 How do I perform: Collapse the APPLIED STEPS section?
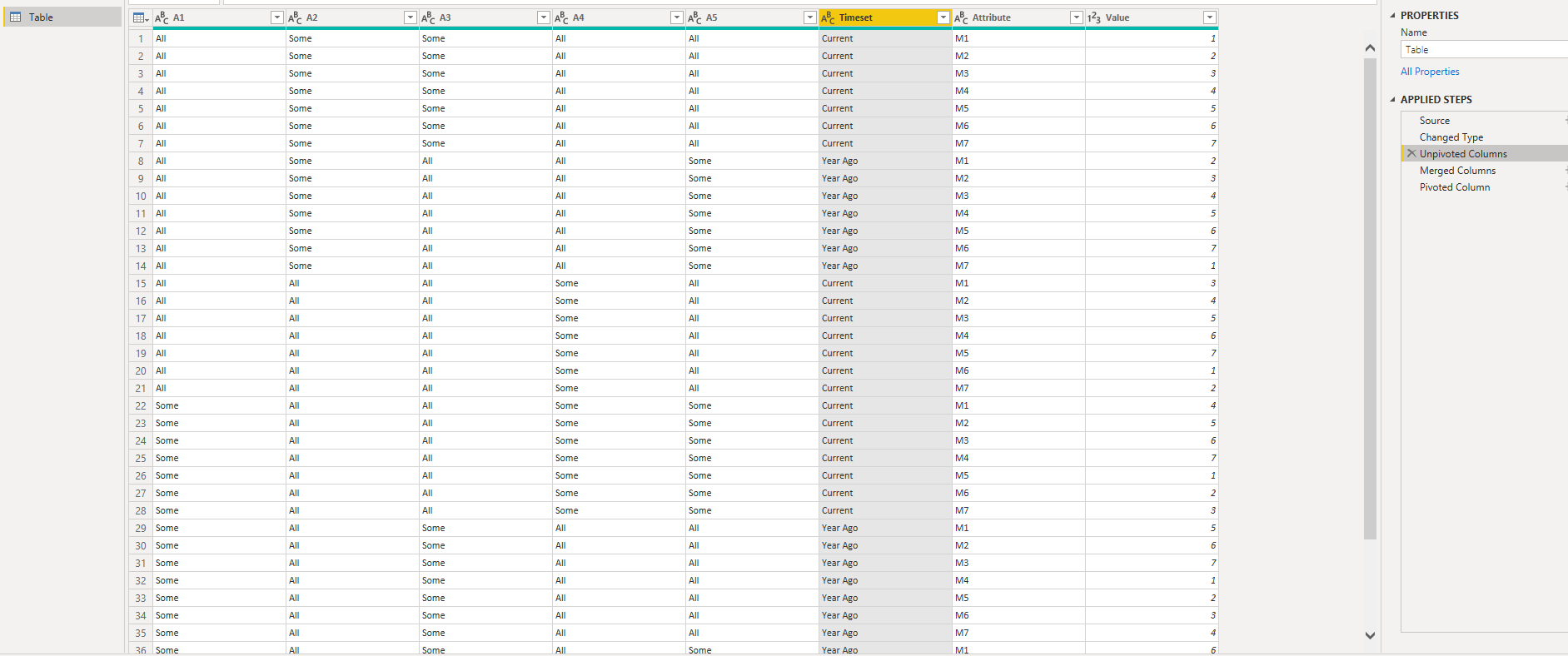pyautogui.click(x=1392, y=99)
